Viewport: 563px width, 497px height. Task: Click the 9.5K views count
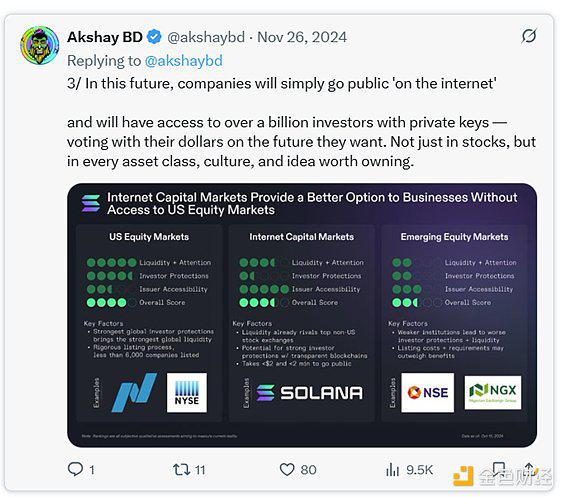[x=419, y=470]
